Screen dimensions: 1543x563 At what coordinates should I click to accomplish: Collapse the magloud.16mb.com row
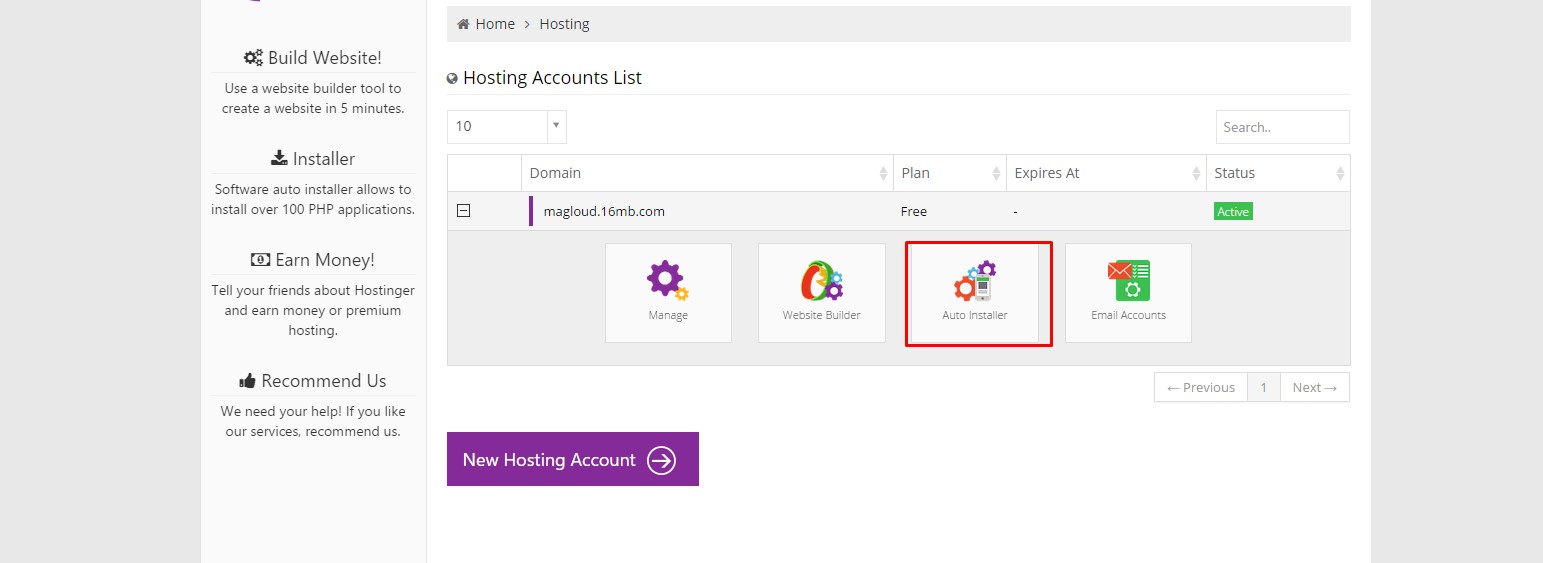(463, 211)
